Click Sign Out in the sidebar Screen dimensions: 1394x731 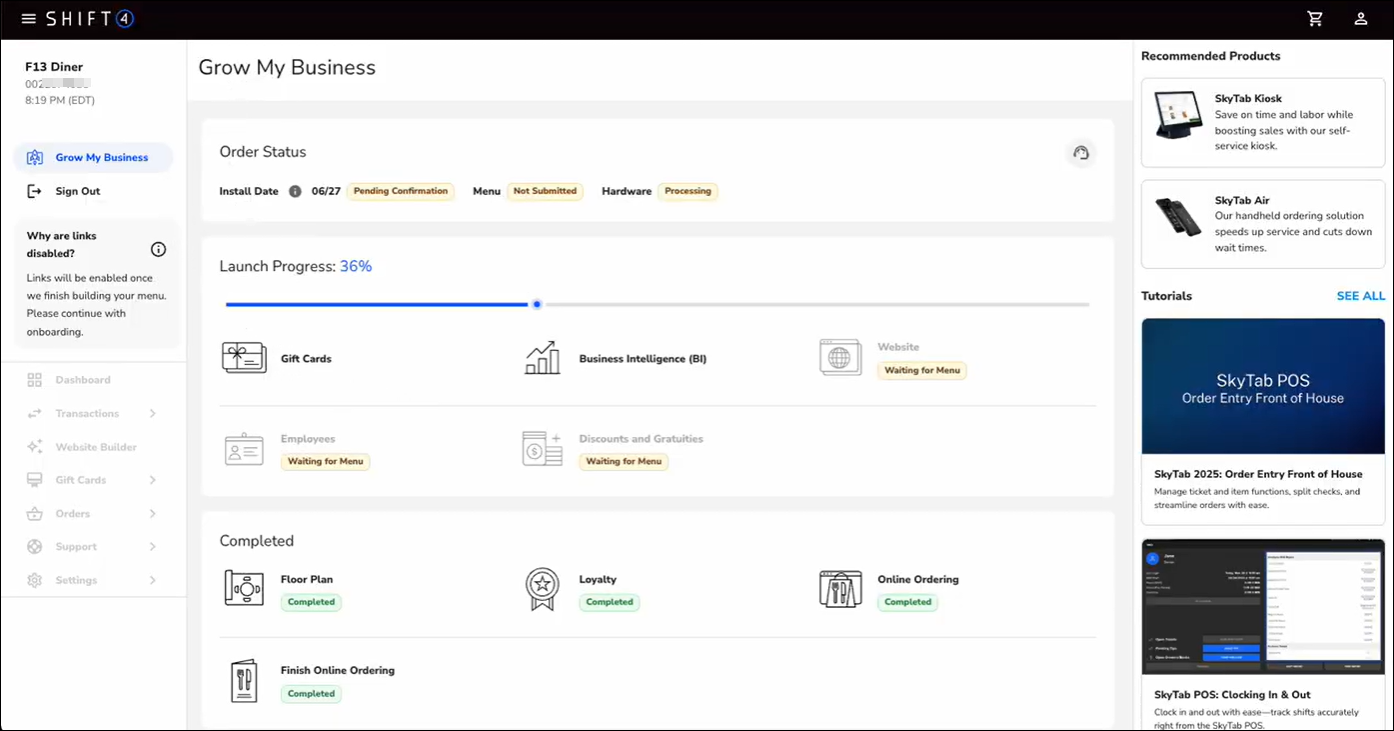[78, 191]
